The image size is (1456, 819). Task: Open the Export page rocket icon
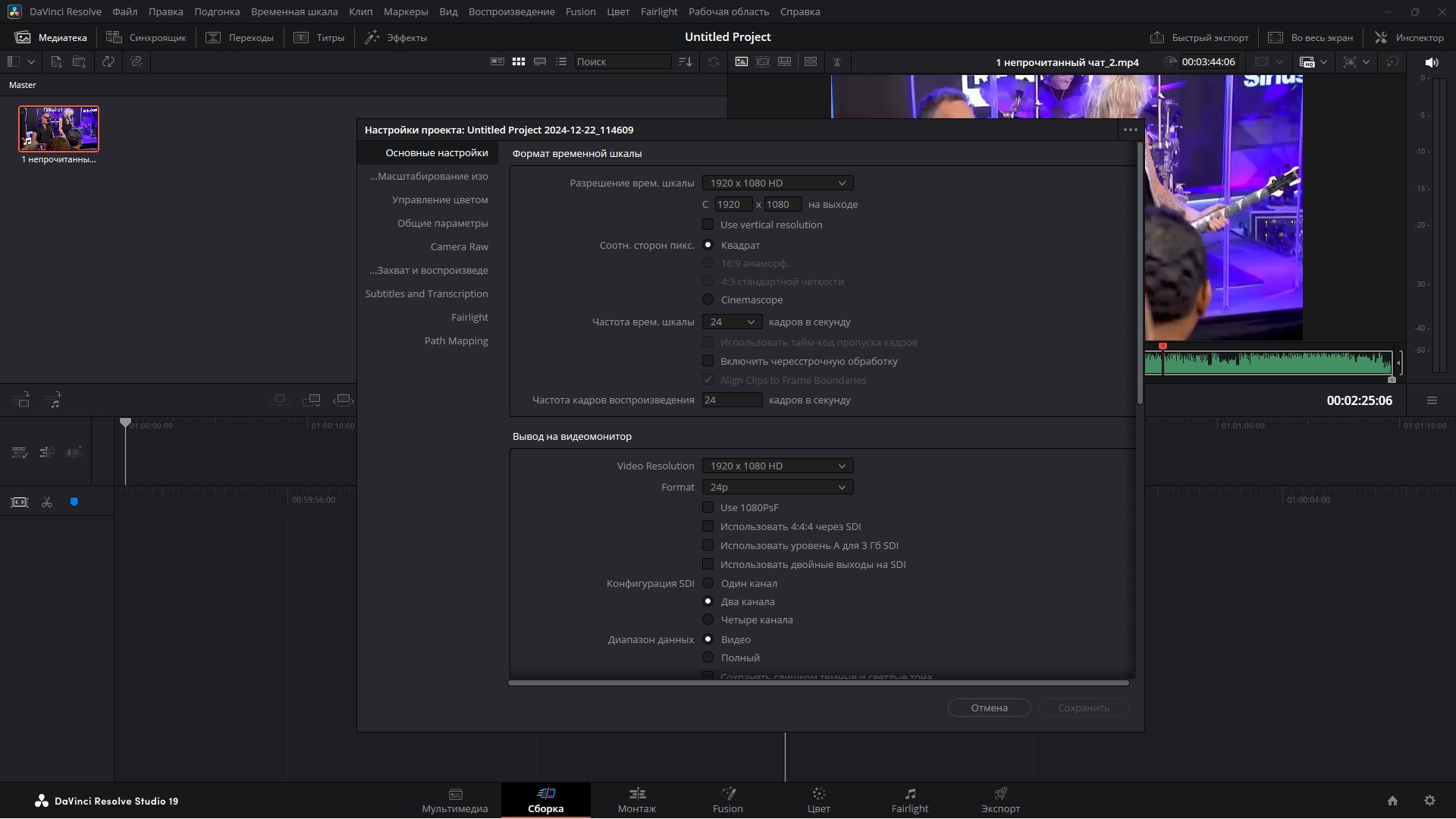pos(1000,794)
